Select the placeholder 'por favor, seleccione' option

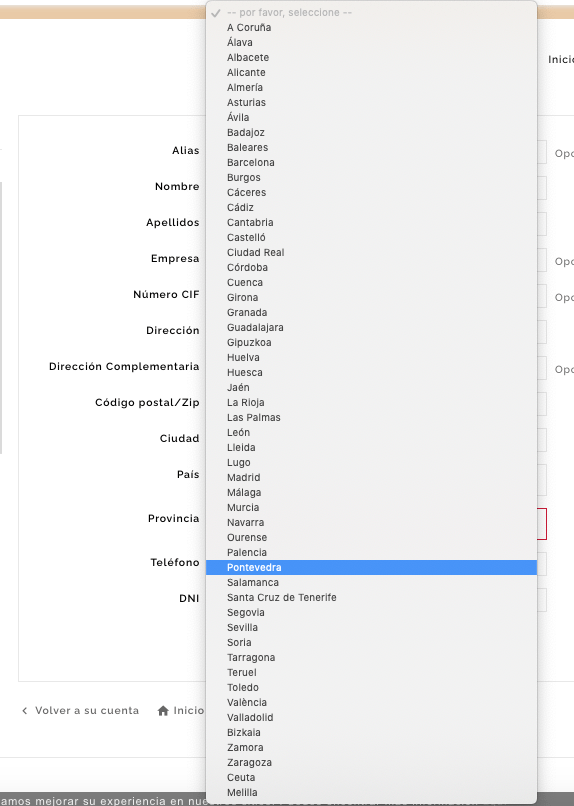coord(372,13)
